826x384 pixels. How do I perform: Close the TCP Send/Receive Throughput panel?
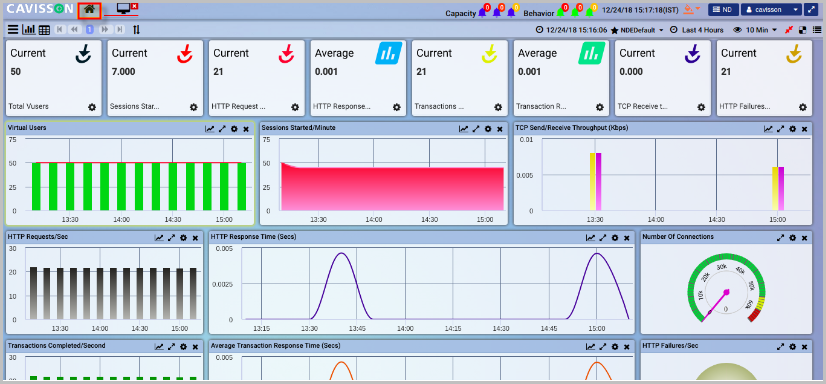[804, 129]
